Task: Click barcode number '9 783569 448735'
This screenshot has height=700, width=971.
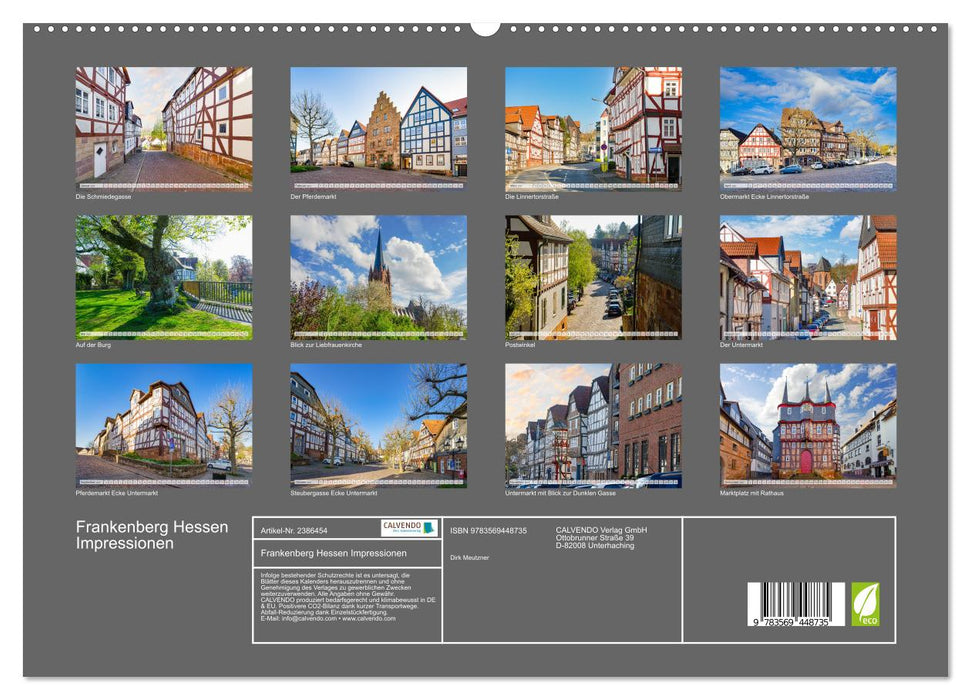Action: coord(791,622)
